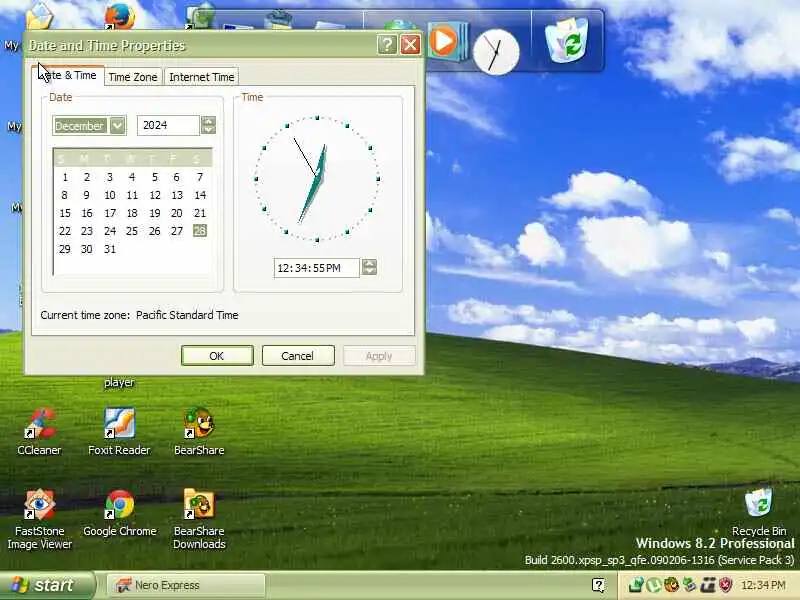Select day 3 in the calendar
Screen dimensions: 800x600
[x=110, y=177]
